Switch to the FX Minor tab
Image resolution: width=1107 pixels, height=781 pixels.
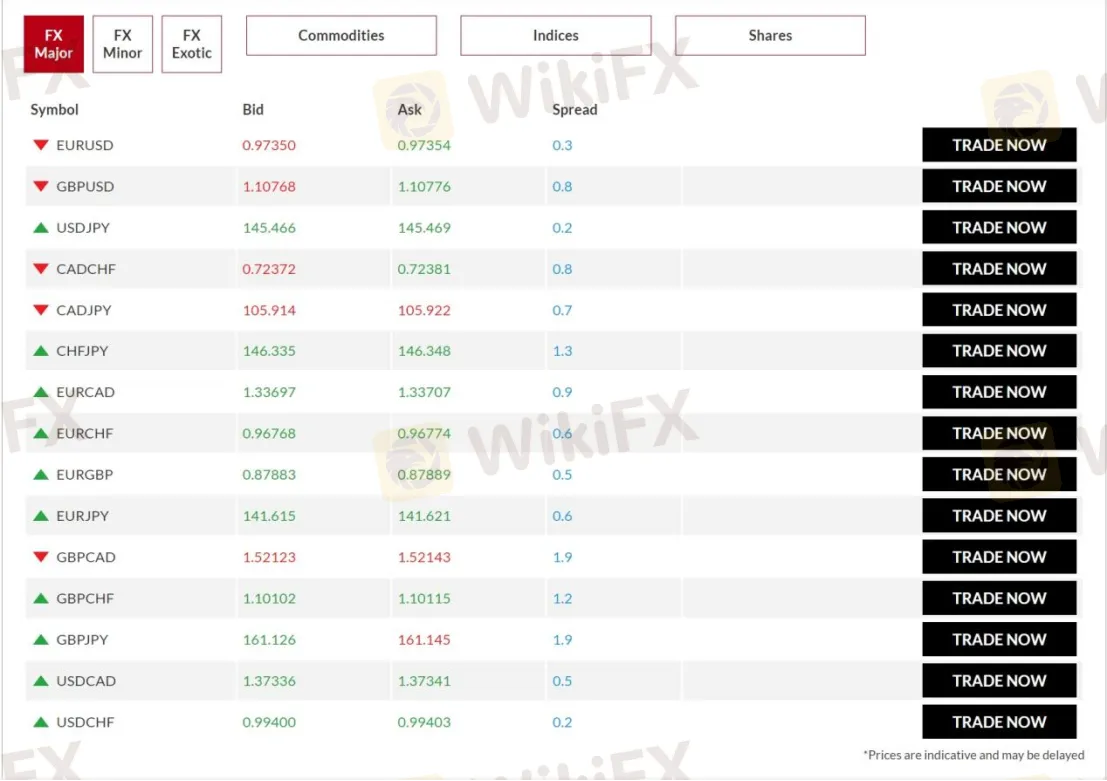tap(123, 44)
